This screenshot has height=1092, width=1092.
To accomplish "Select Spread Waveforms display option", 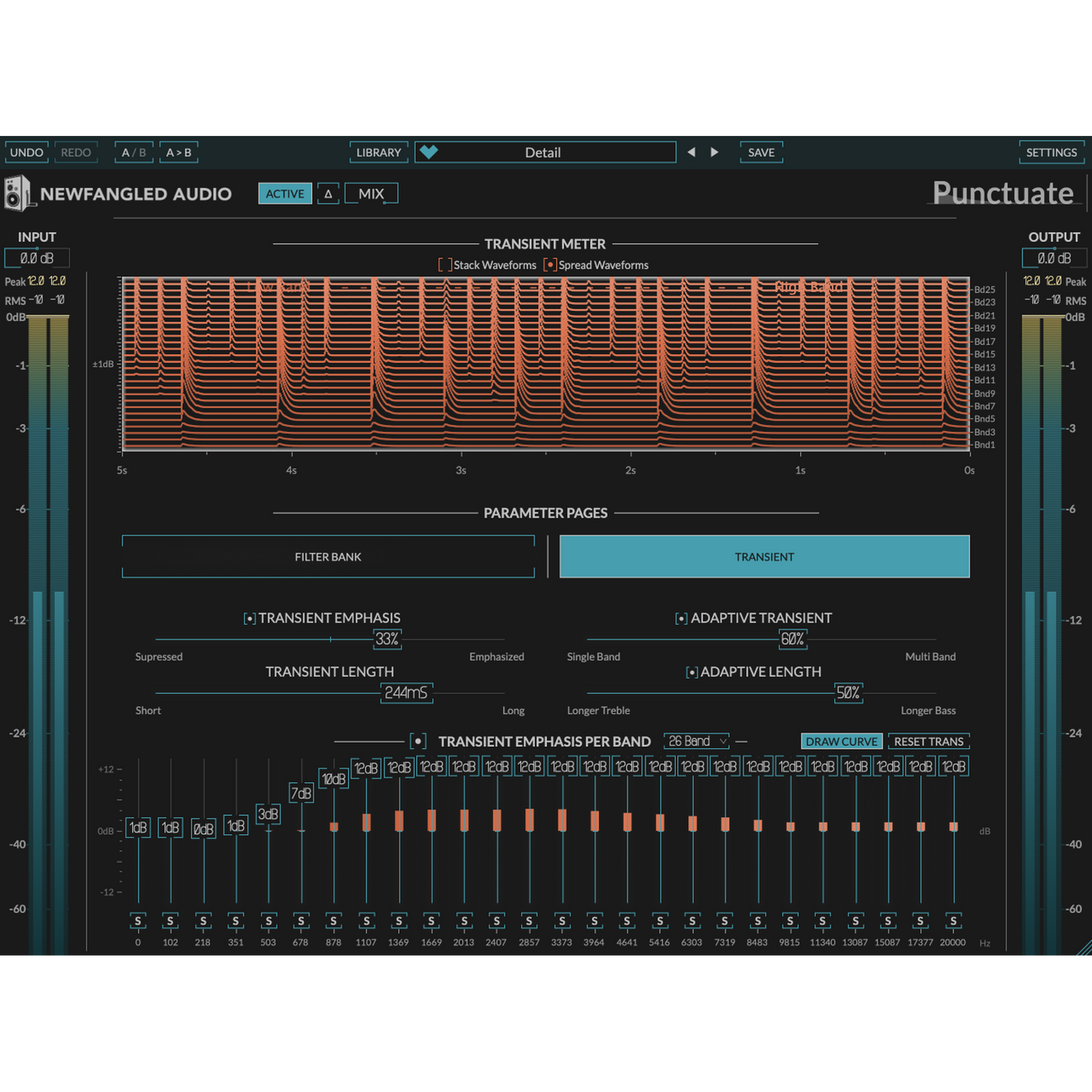I will point(550,265).
